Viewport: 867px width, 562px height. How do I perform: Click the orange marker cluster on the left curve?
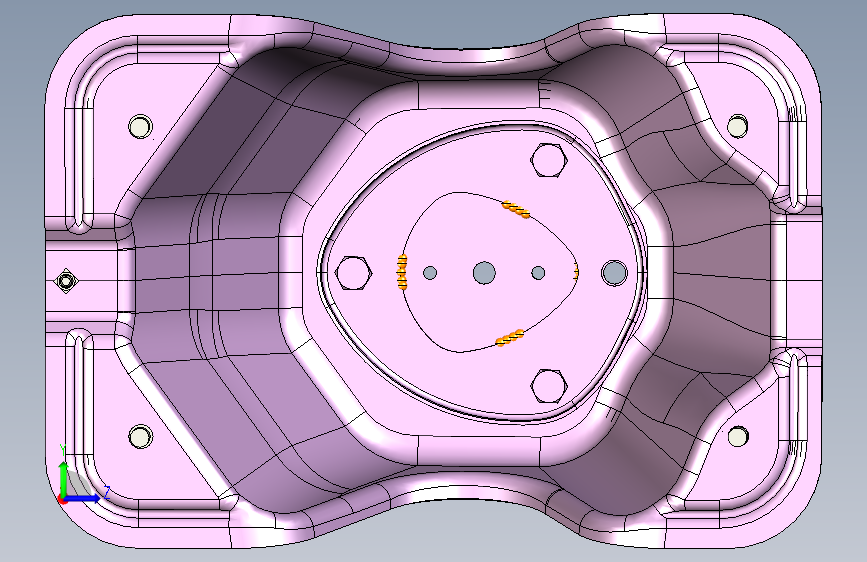402,272
